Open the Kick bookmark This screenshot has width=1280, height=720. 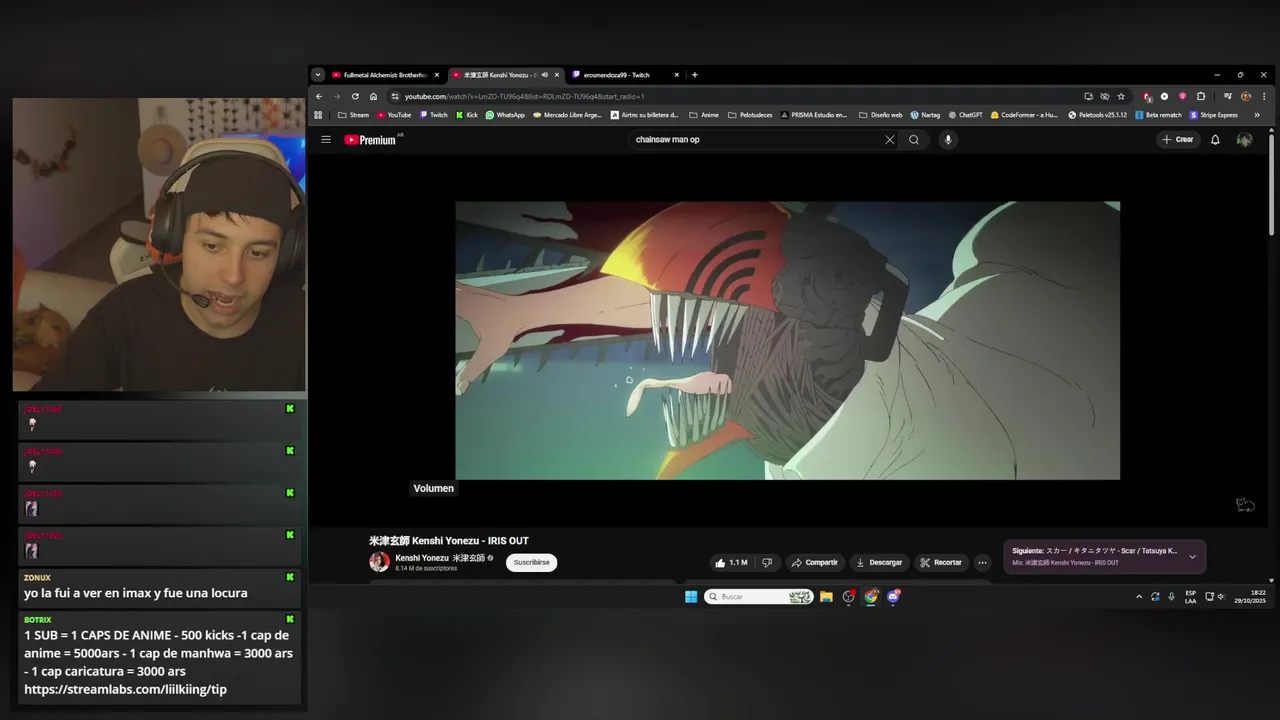(x=466, y=115)
